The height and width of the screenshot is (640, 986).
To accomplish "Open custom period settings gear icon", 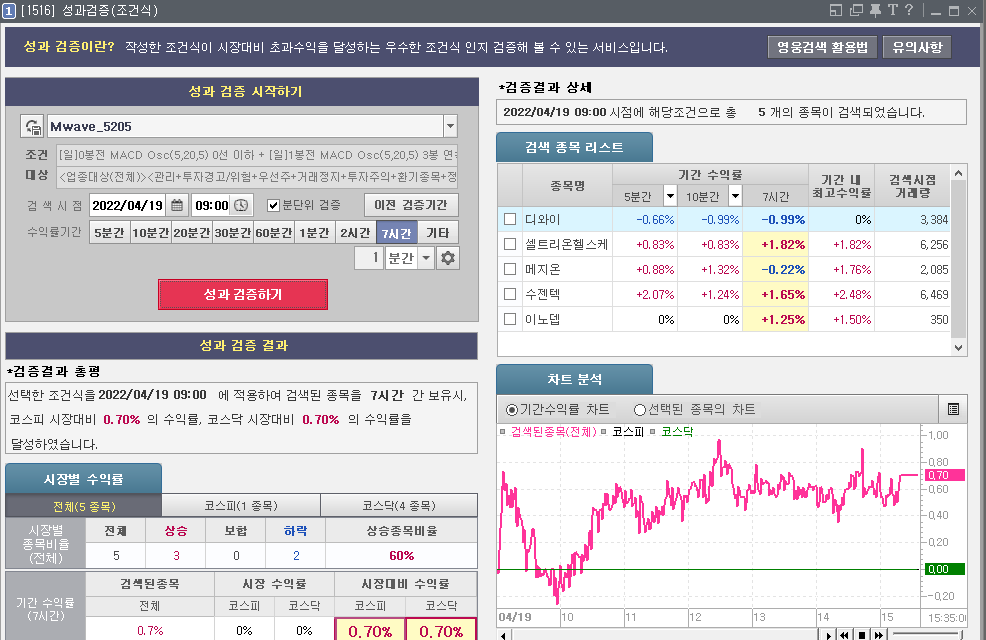I will (448, 258).
